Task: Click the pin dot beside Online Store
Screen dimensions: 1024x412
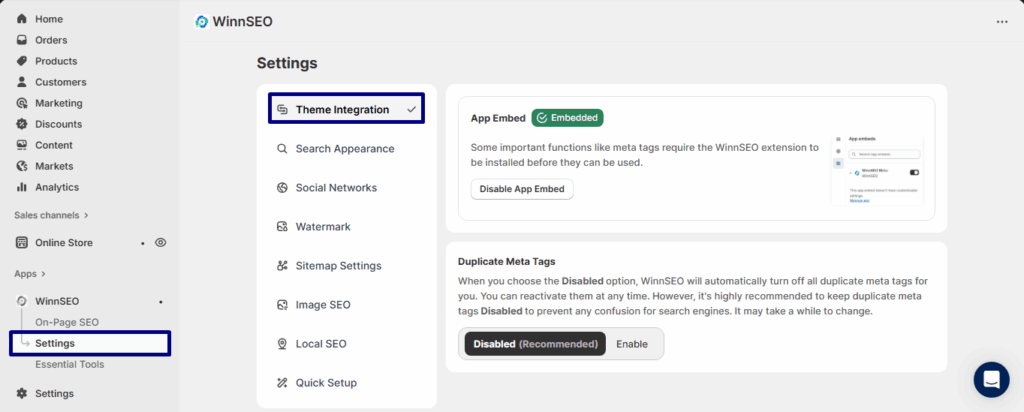Action: [x=142, y=243]
